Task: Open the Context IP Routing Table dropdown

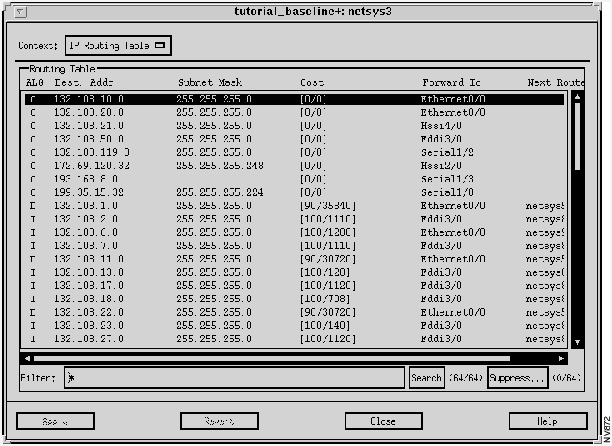Action: point(118,45)
